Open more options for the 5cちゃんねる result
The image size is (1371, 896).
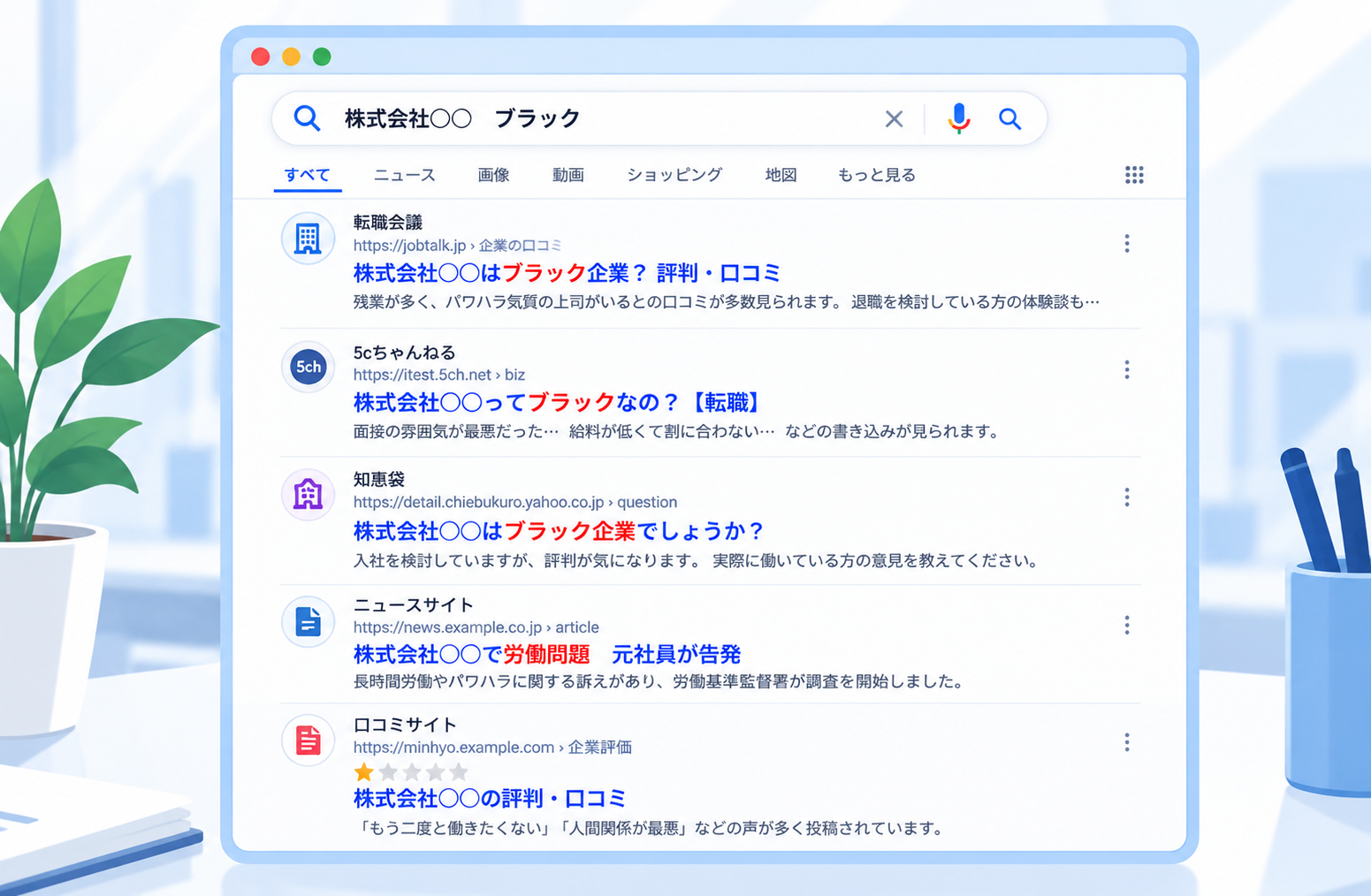pos(1127,369)
